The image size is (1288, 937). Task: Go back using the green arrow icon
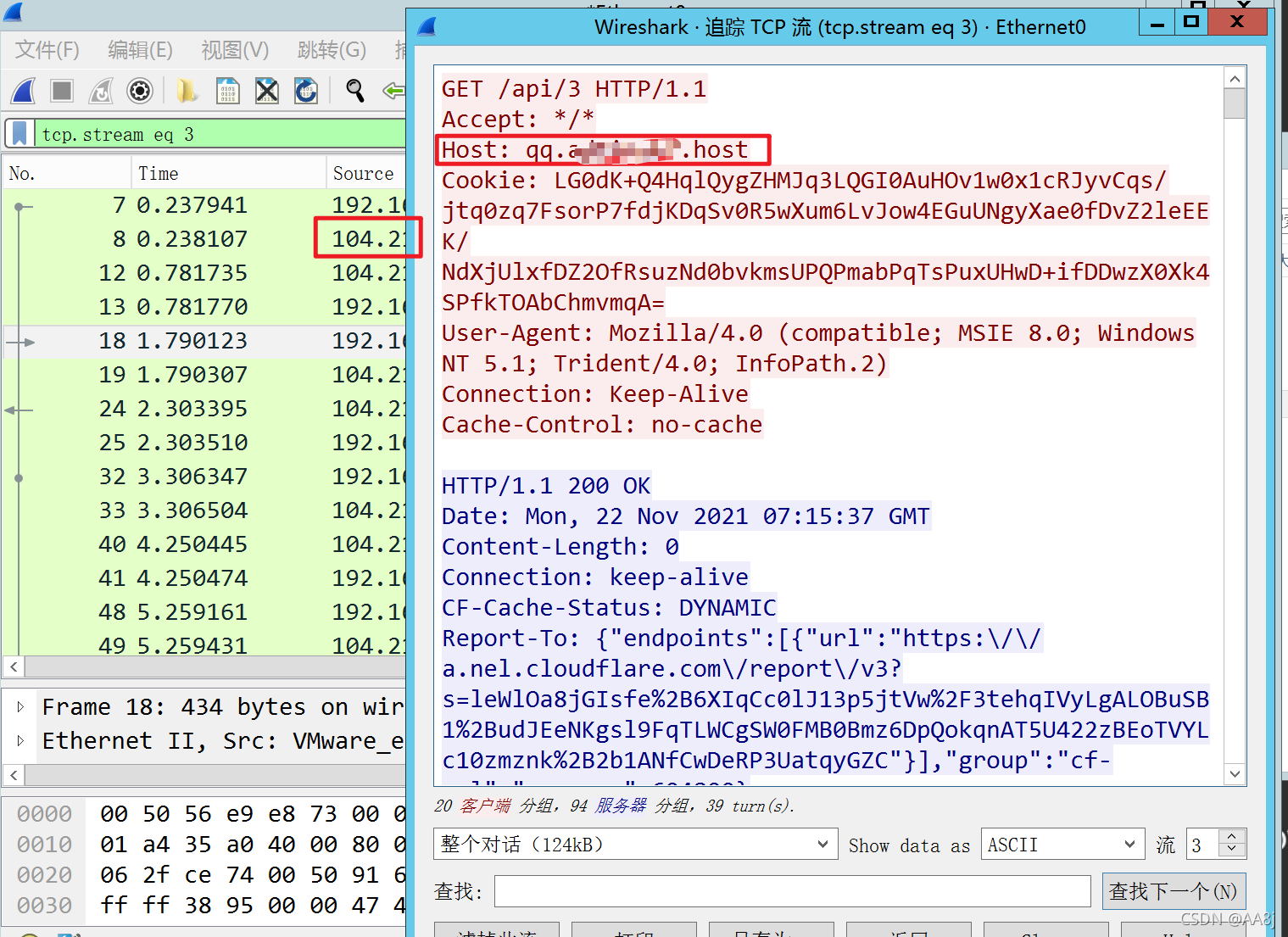coord(393,91)
